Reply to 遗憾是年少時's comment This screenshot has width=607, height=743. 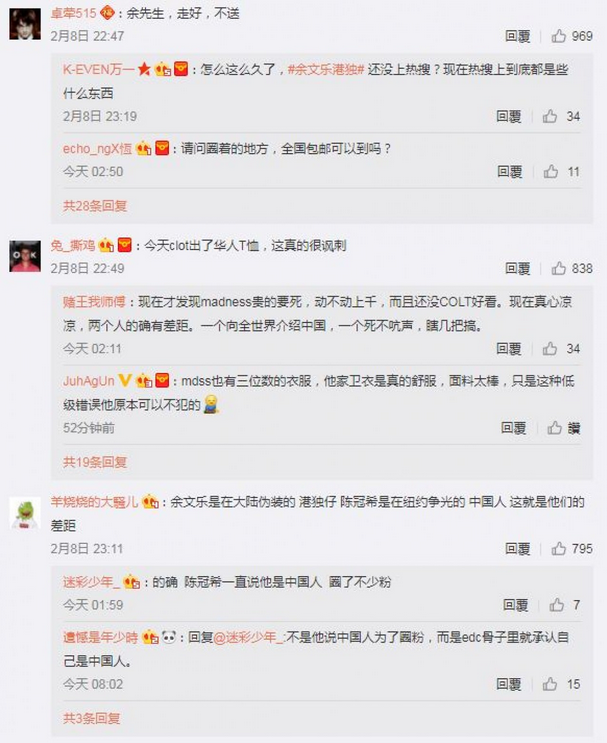click(x=509, y=684)
